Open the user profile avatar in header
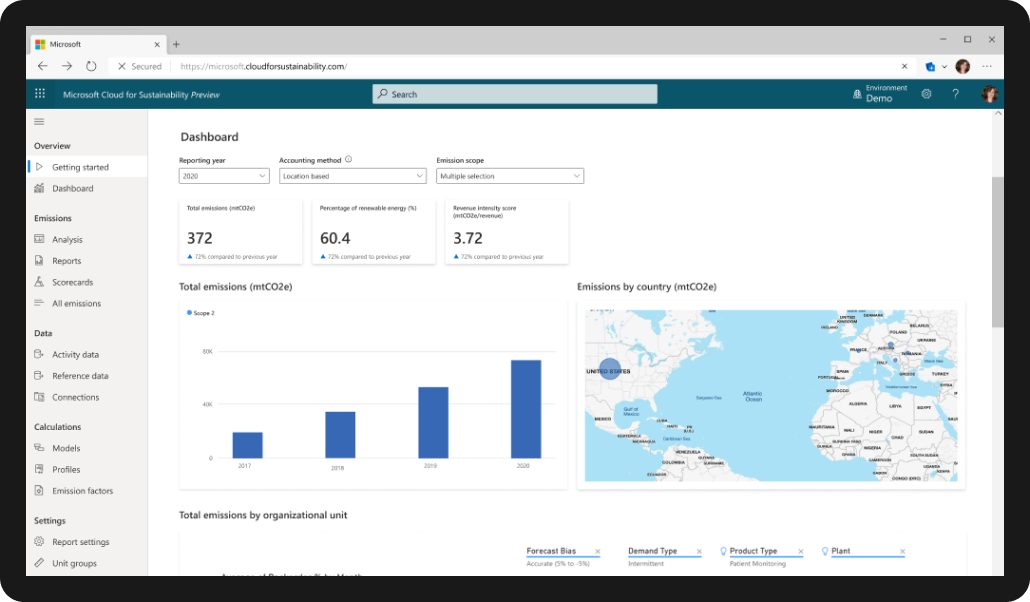This screenshot has height=602, width=1030. click(989, 94)
